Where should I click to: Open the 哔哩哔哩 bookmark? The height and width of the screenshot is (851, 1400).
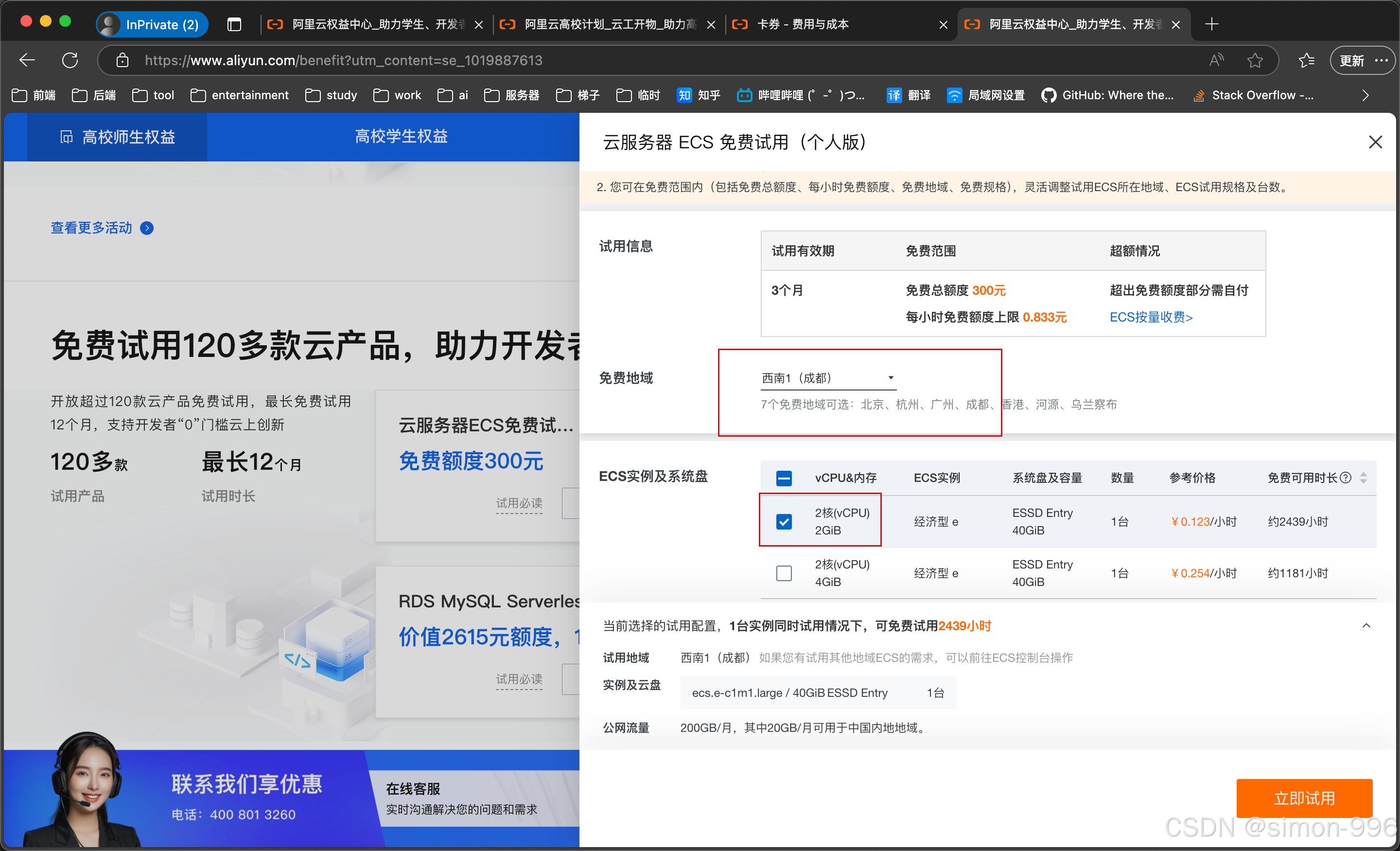(801, 95)
